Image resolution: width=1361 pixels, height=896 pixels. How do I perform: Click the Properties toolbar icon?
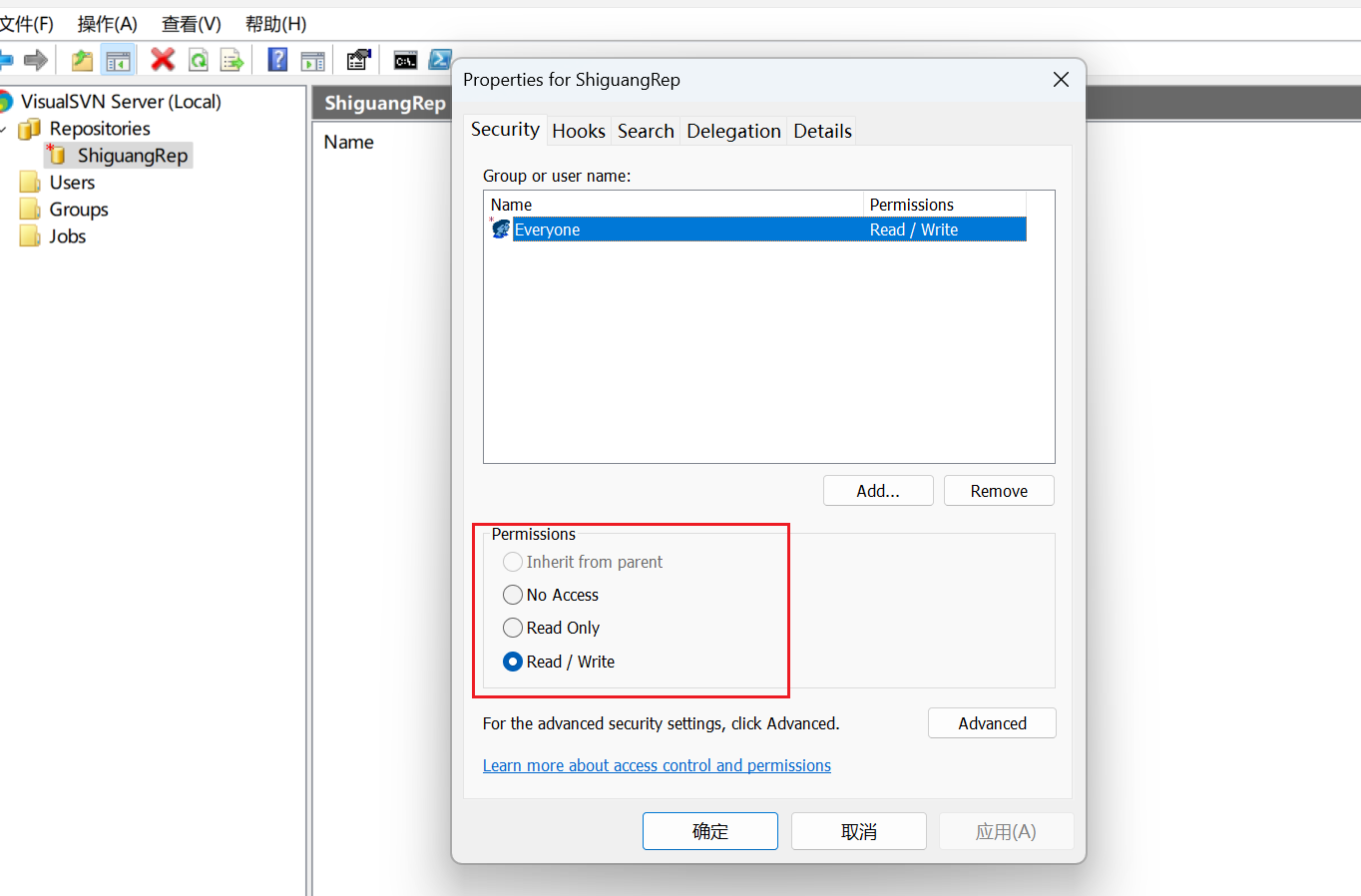358,60
